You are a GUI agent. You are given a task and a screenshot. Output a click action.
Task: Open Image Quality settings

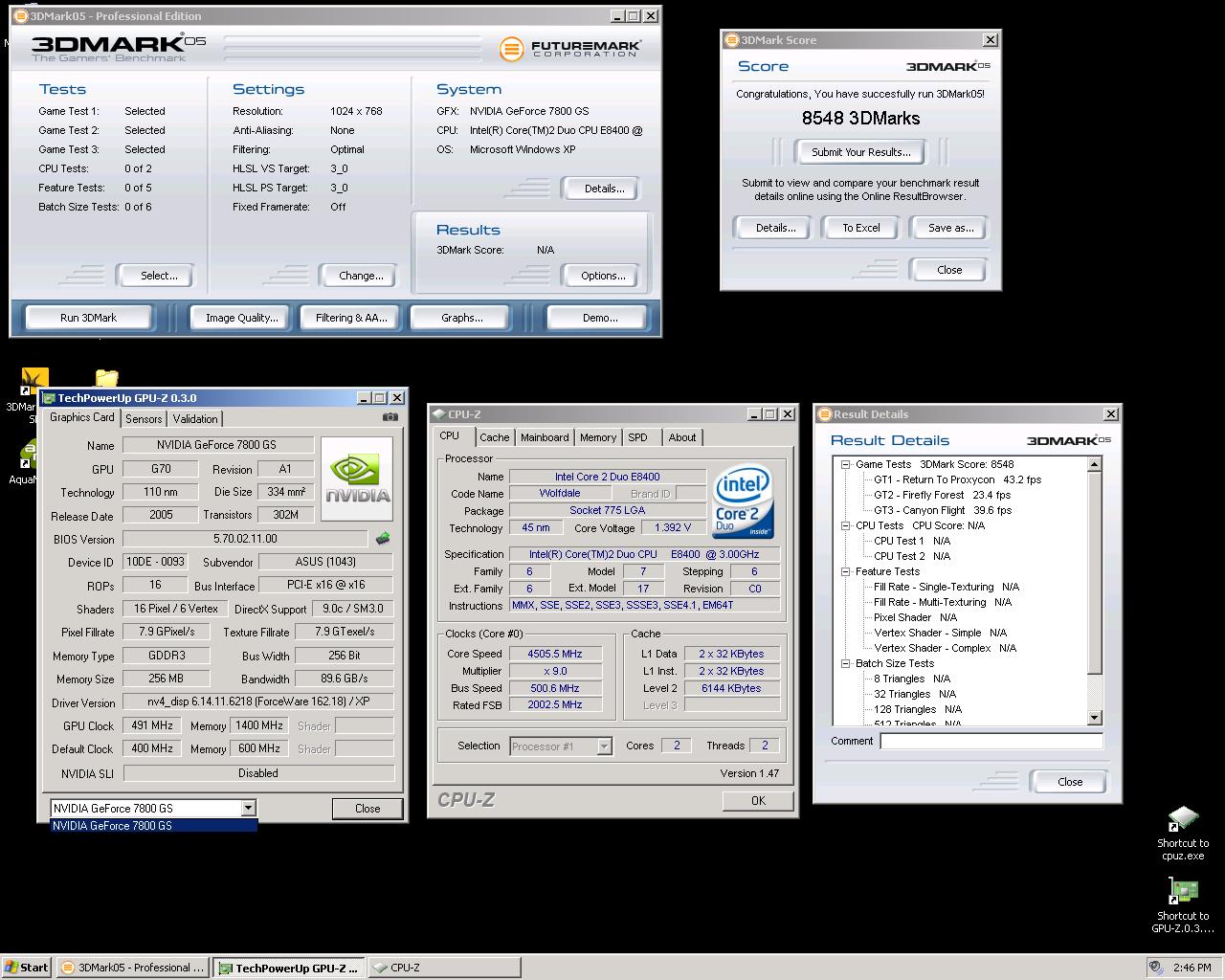click(x=241, y=318)
